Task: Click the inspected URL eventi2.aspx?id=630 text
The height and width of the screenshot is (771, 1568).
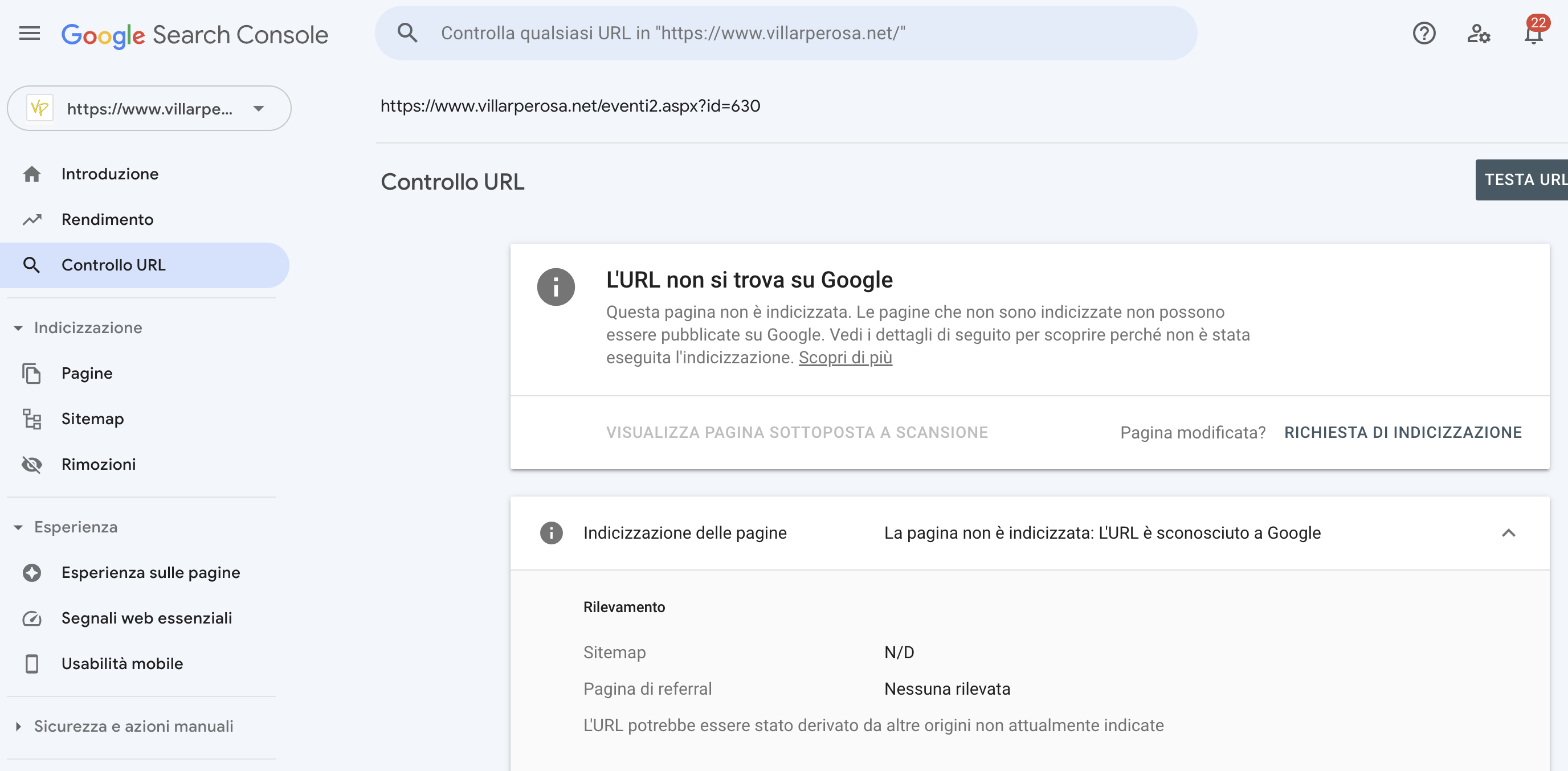Action: pyautogui.click(x=570, y=106)
